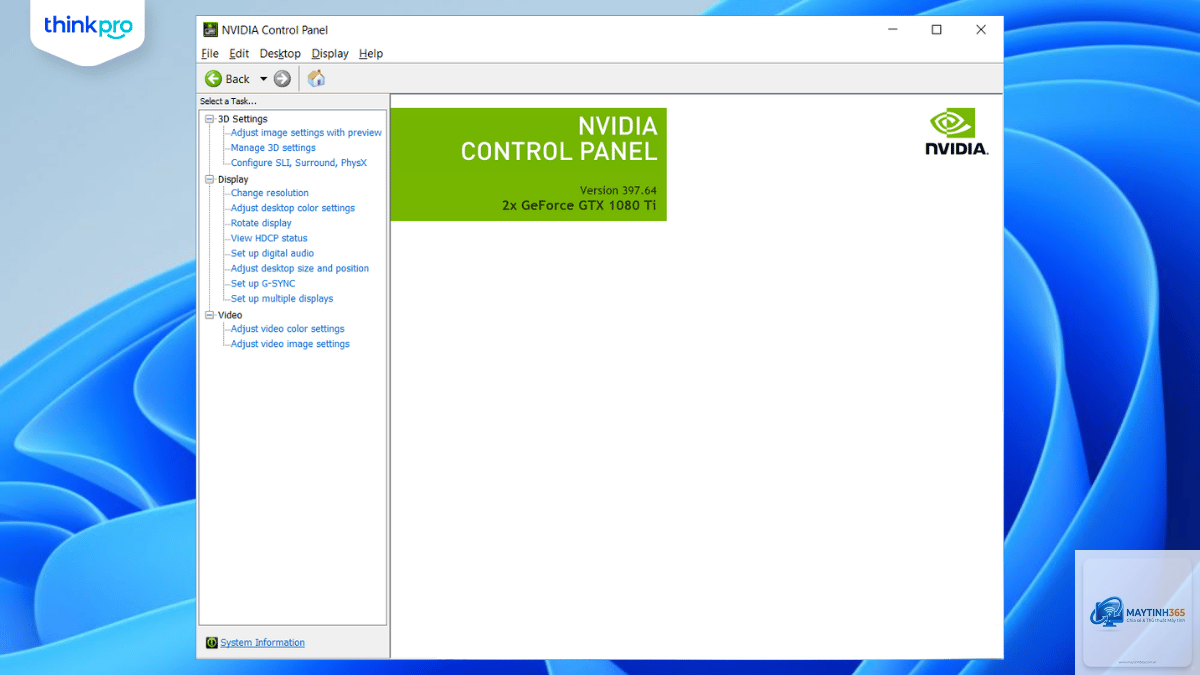Open Adjust desktop color settings
Viewport: 1200px width, 675px height.
293,208
